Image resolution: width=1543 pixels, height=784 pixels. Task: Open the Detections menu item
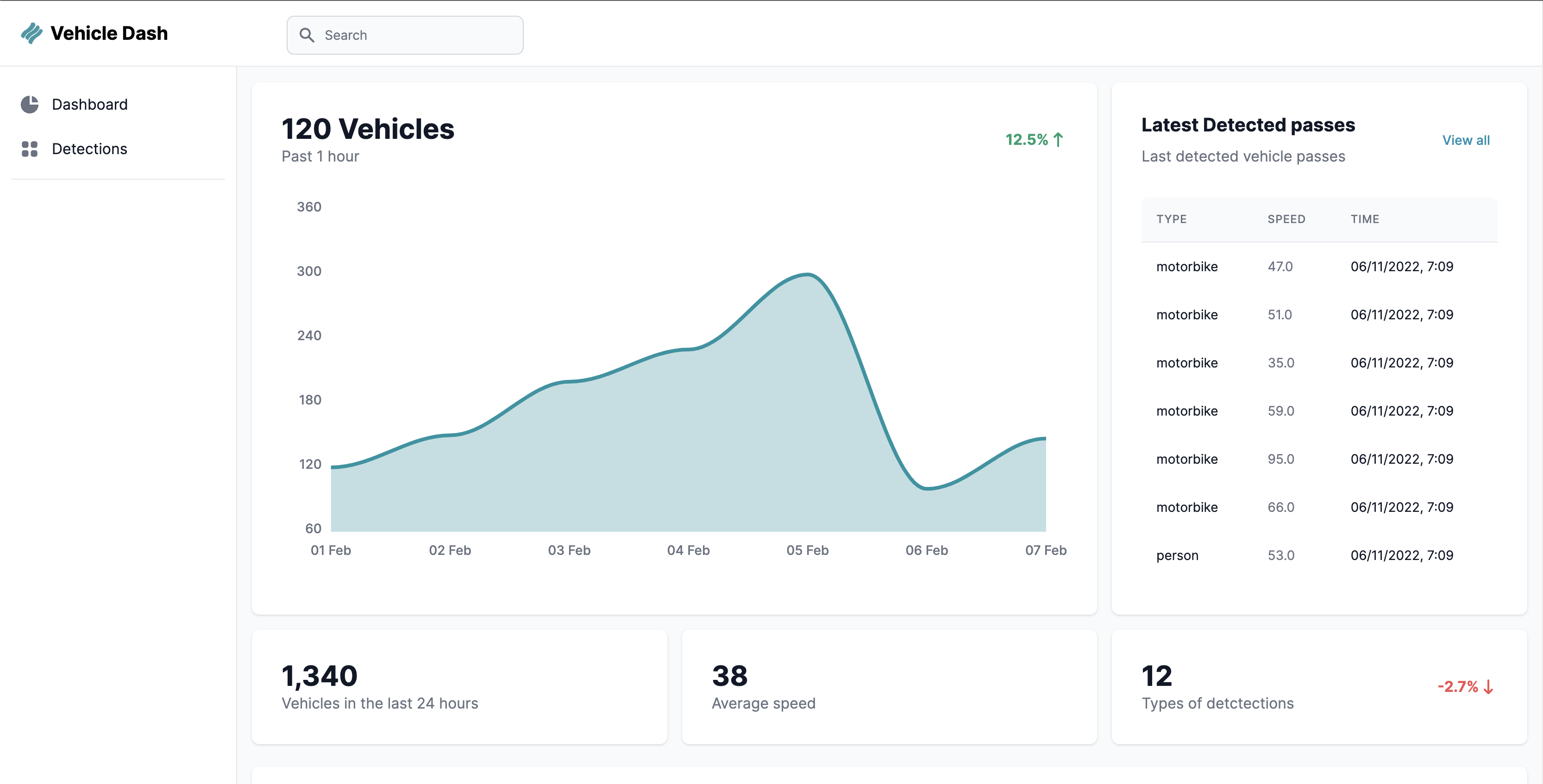coord(89,149)
